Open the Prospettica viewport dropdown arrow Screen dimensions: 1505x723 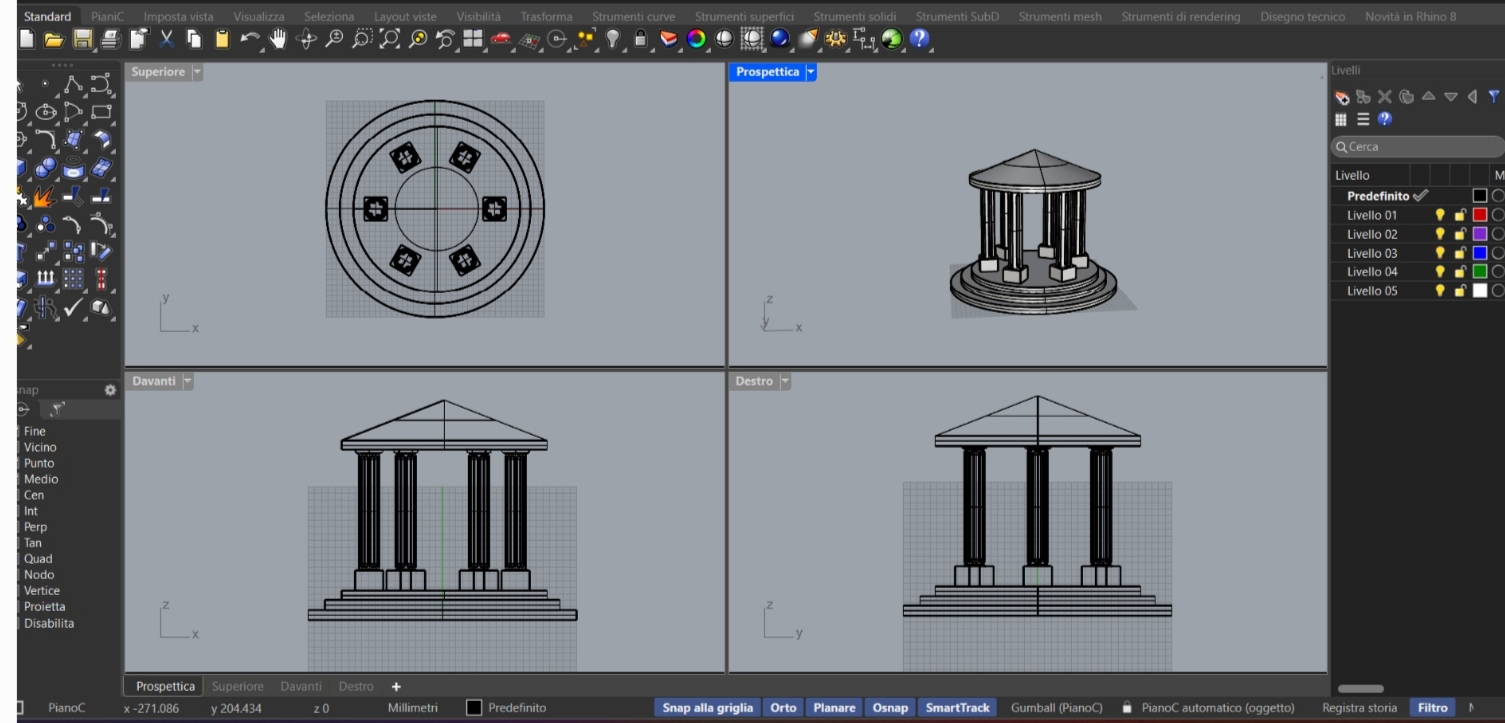811,72
